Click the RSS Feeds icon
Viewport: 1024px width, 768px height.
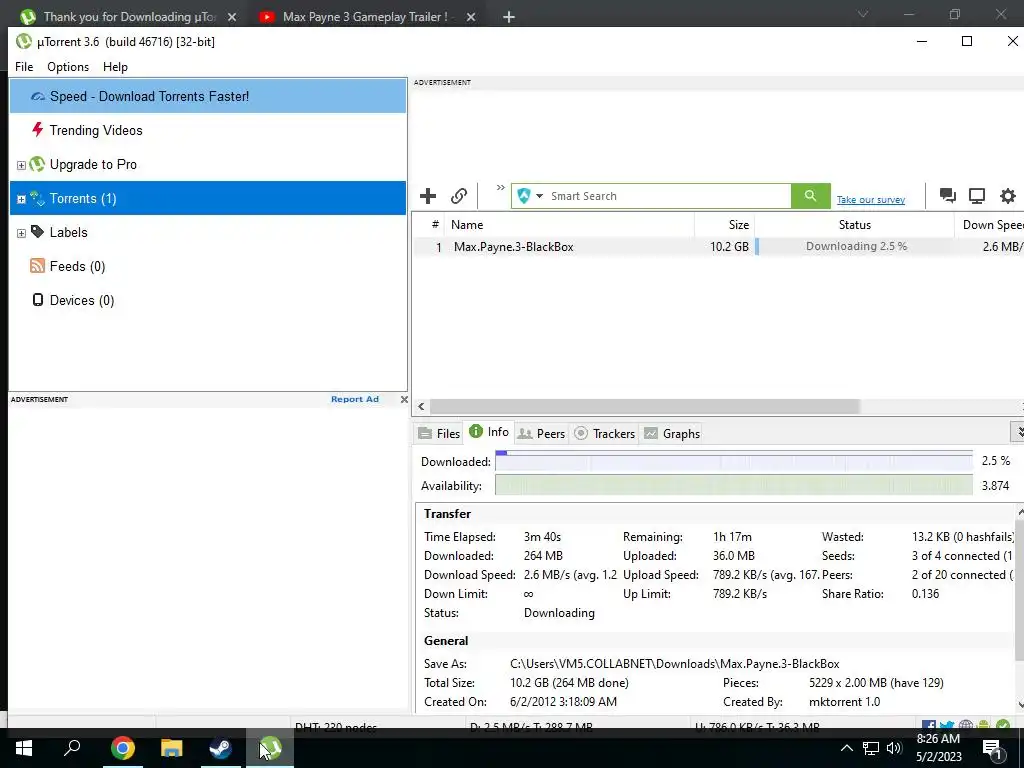[x=37, y=265]
